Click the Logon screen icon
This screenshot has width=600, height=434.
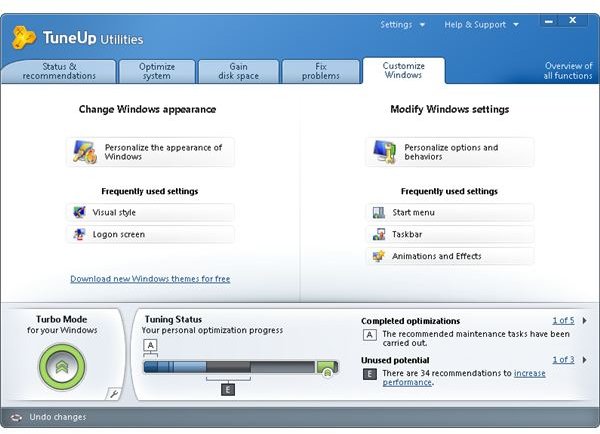click(79, 234)
